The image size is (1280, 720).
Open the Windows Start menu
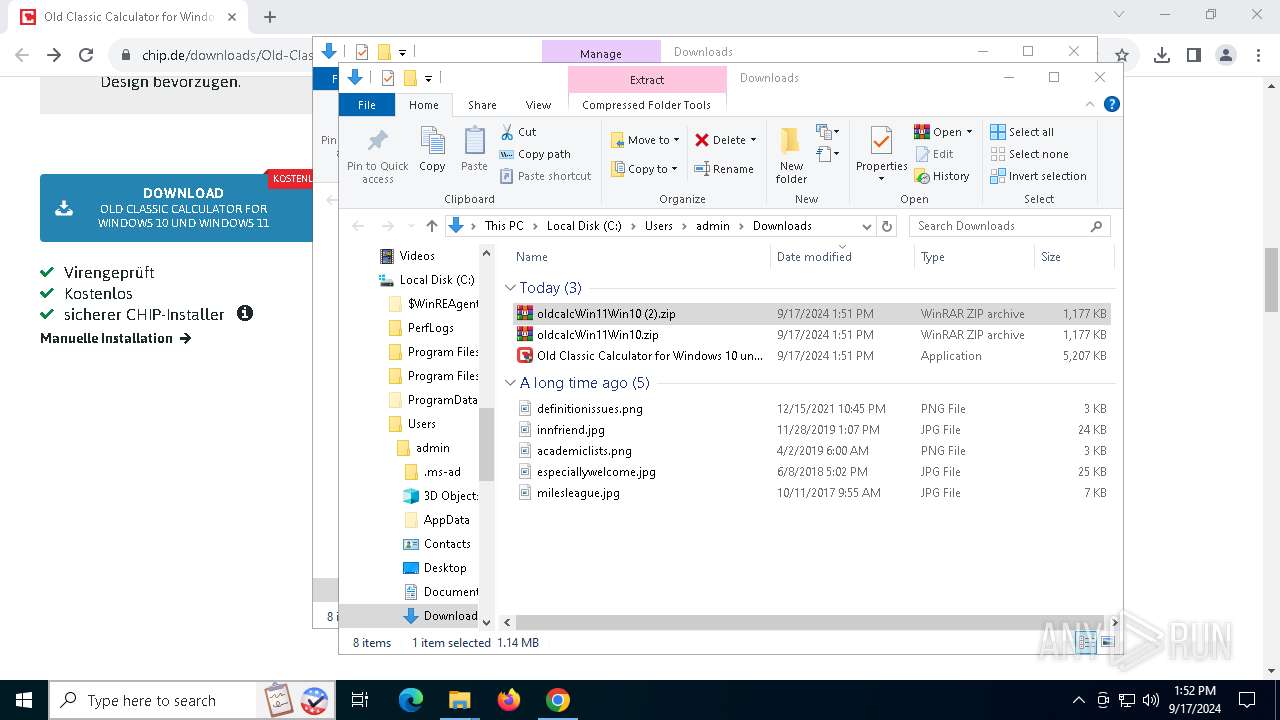click(24, 700)
